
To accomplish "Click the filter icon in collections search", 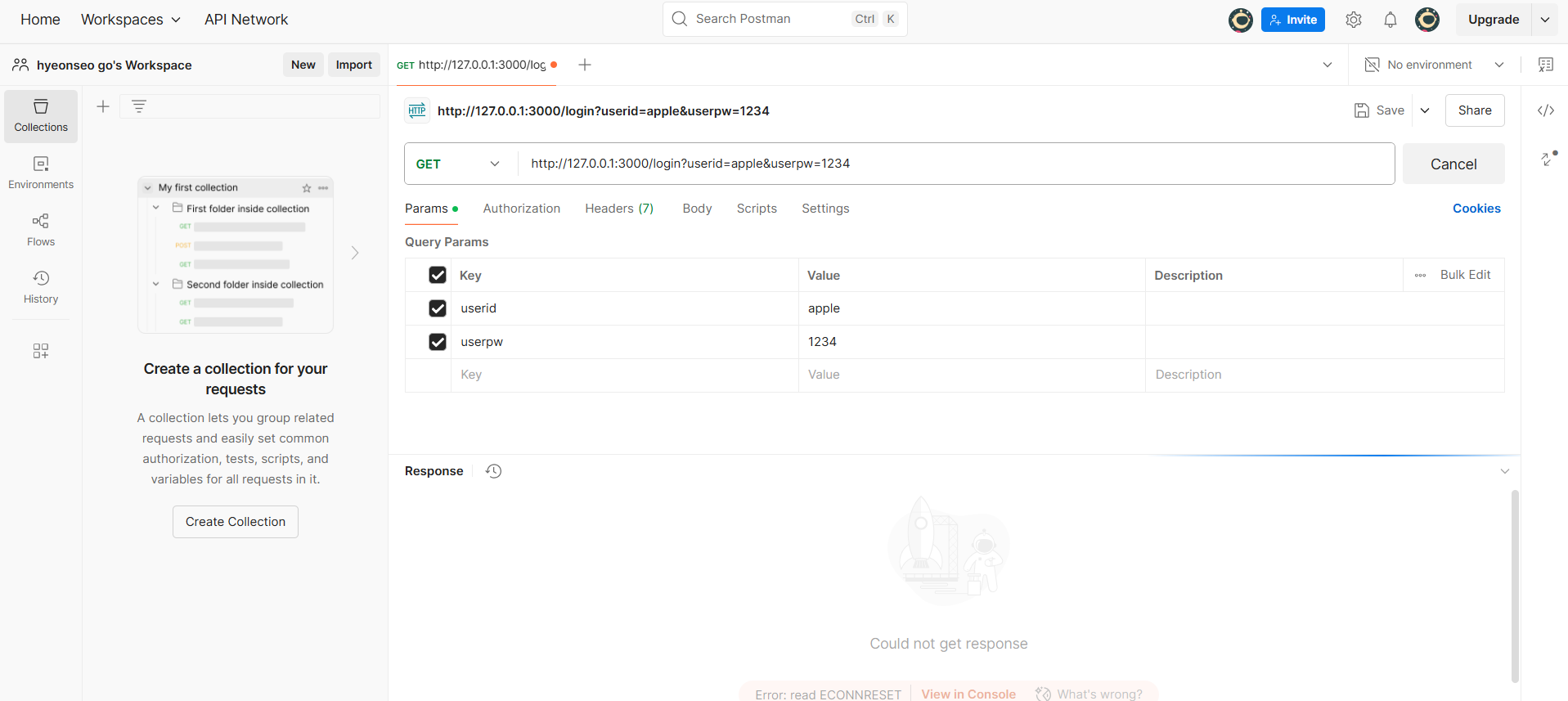I will 139,106.
